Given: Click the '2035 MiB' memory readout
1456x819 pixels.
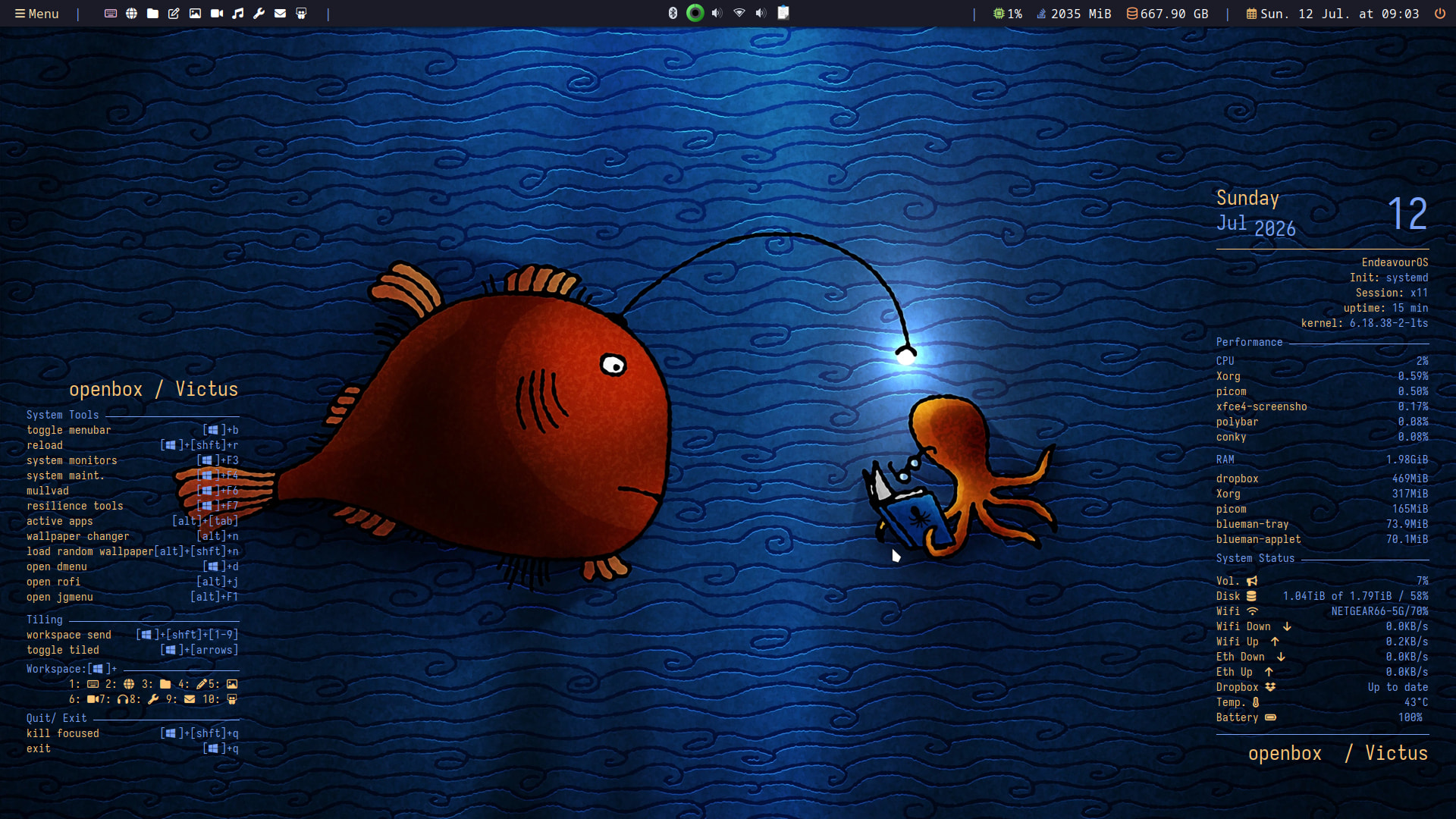Looking at the screenshot, I should (x=1081, y=14).
